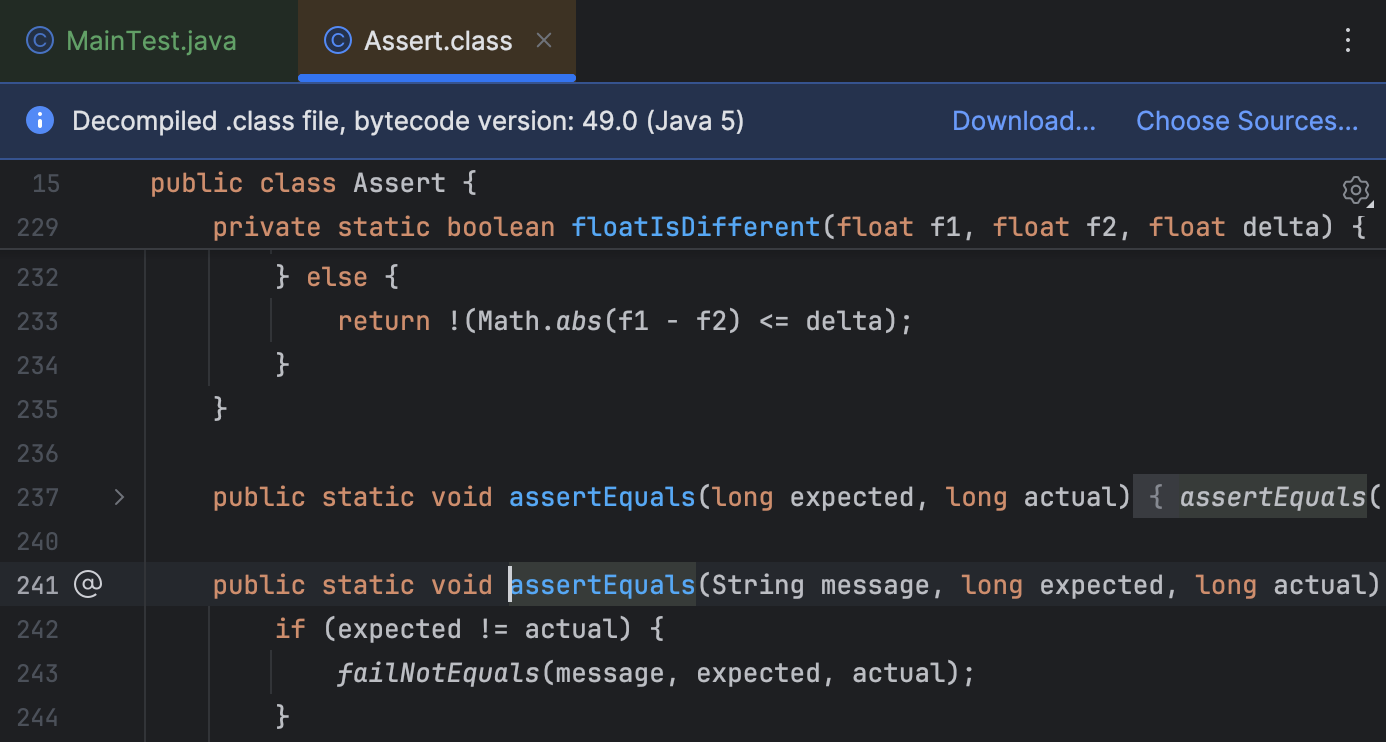Click the class icon on the MainTest.java tab
Screen dimensions: 1386x742
tap(38, 40)
